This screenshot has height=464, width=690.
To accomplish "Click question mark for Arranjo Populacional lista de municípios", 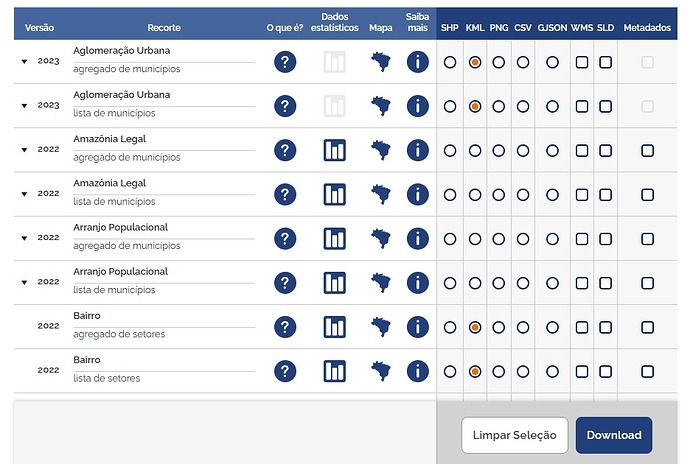I will pyautogui.click(x=285, y=283).
